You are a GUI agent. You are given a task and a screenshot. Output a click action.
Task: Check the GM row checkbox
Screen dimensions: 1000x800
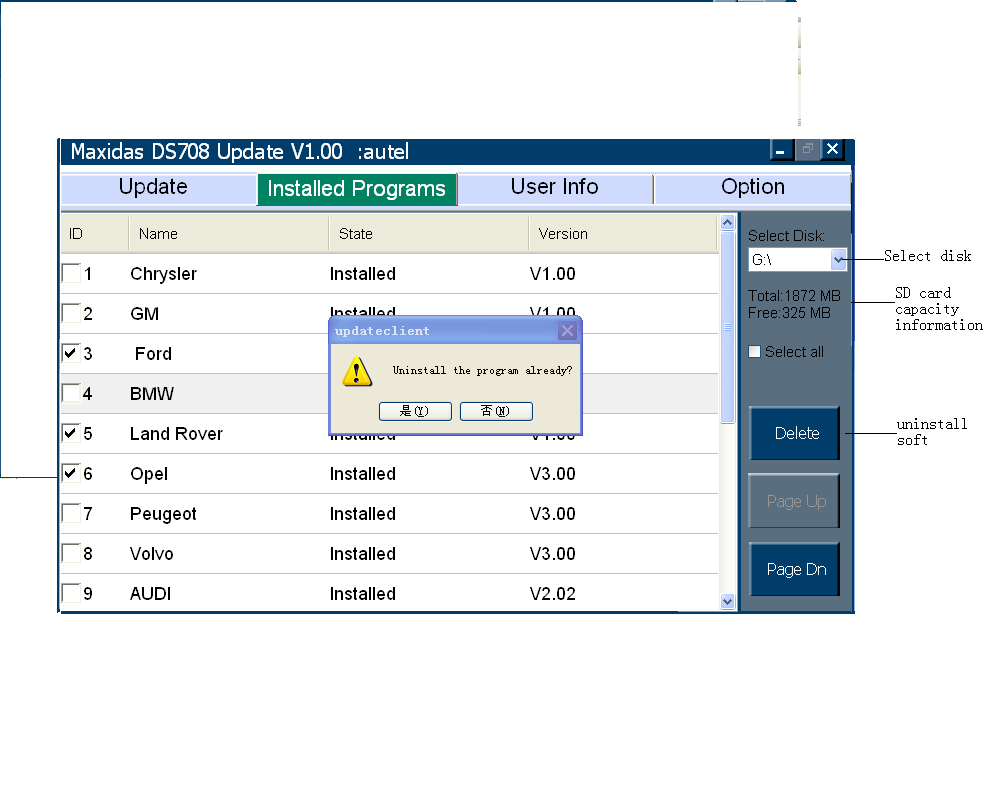[x=71, y=313]
